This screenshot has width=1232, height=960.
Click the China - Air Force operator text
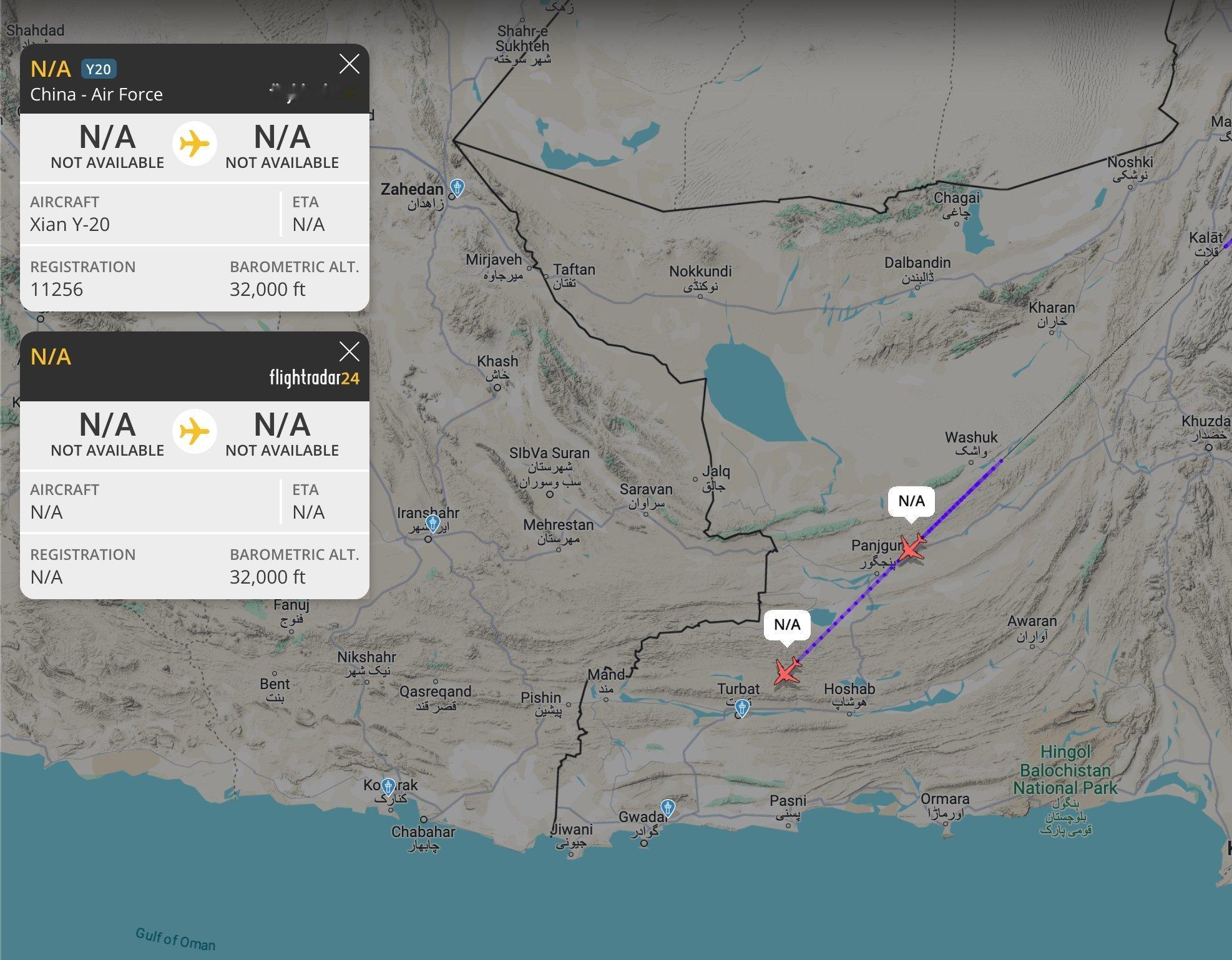tap(96, 94)
